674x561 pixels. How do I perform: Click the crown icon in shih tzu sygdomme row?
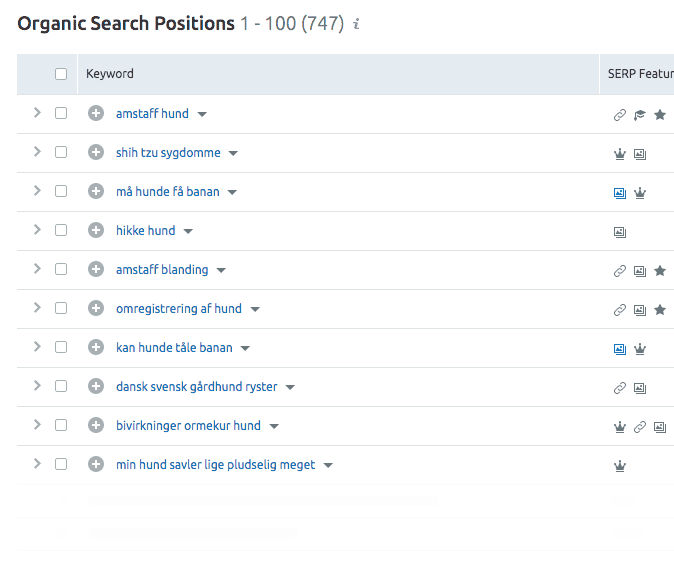tap(619, 154)
